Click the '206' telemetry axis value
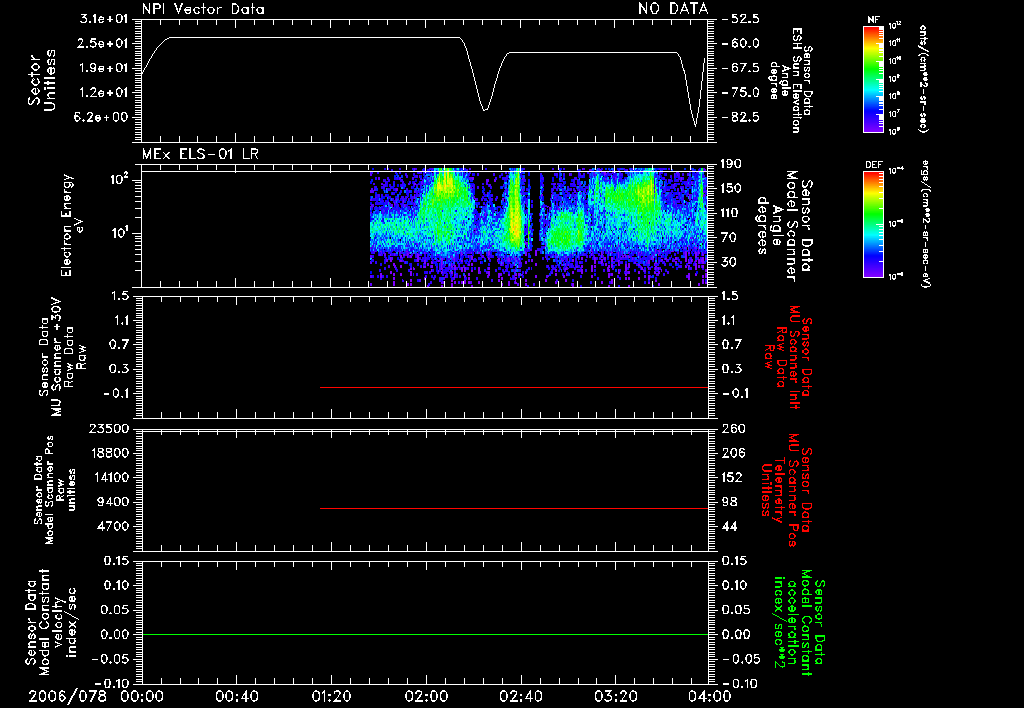 (x=732, y=453)
